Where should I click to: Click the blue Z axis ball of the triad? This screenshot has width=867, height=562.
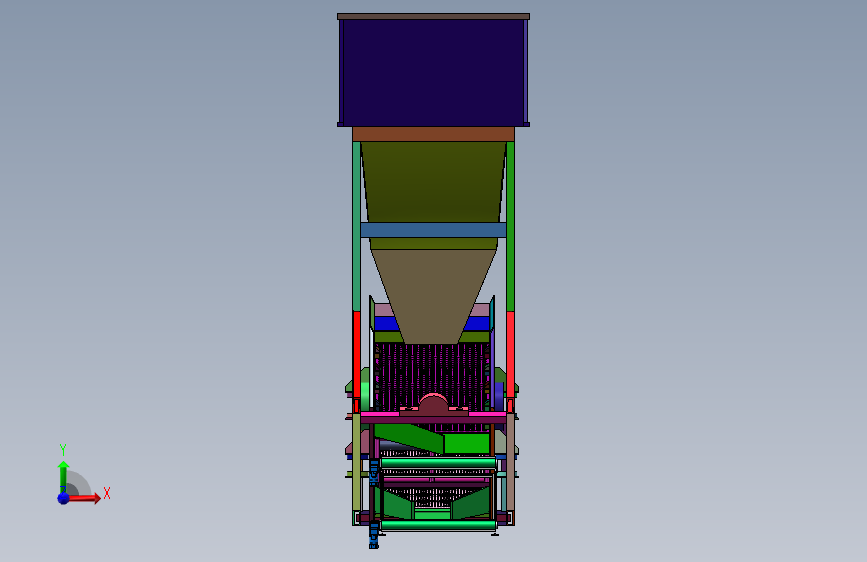[x=64, y=498]
